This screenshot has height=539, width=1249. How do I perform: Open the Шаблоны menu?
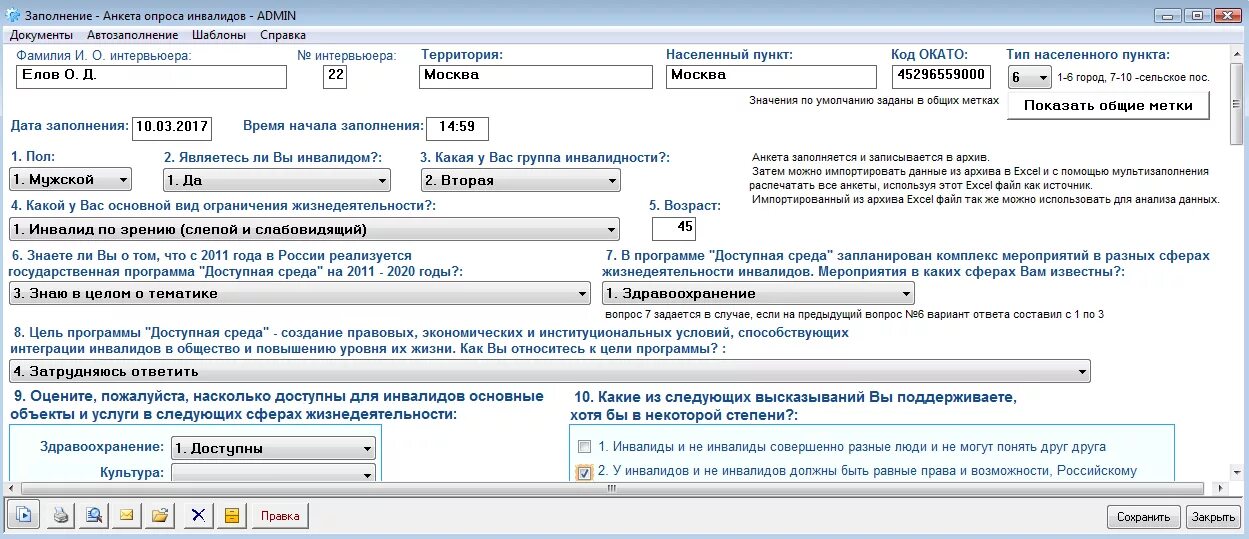(219, 35)
